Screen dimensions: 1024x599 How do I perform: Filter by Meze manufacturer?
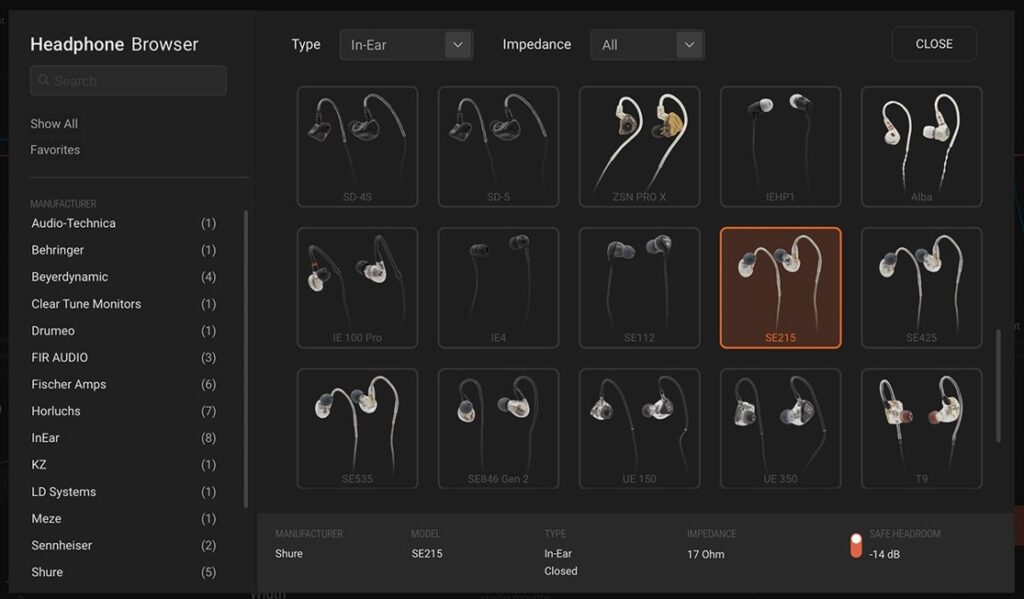click(123, 518)
